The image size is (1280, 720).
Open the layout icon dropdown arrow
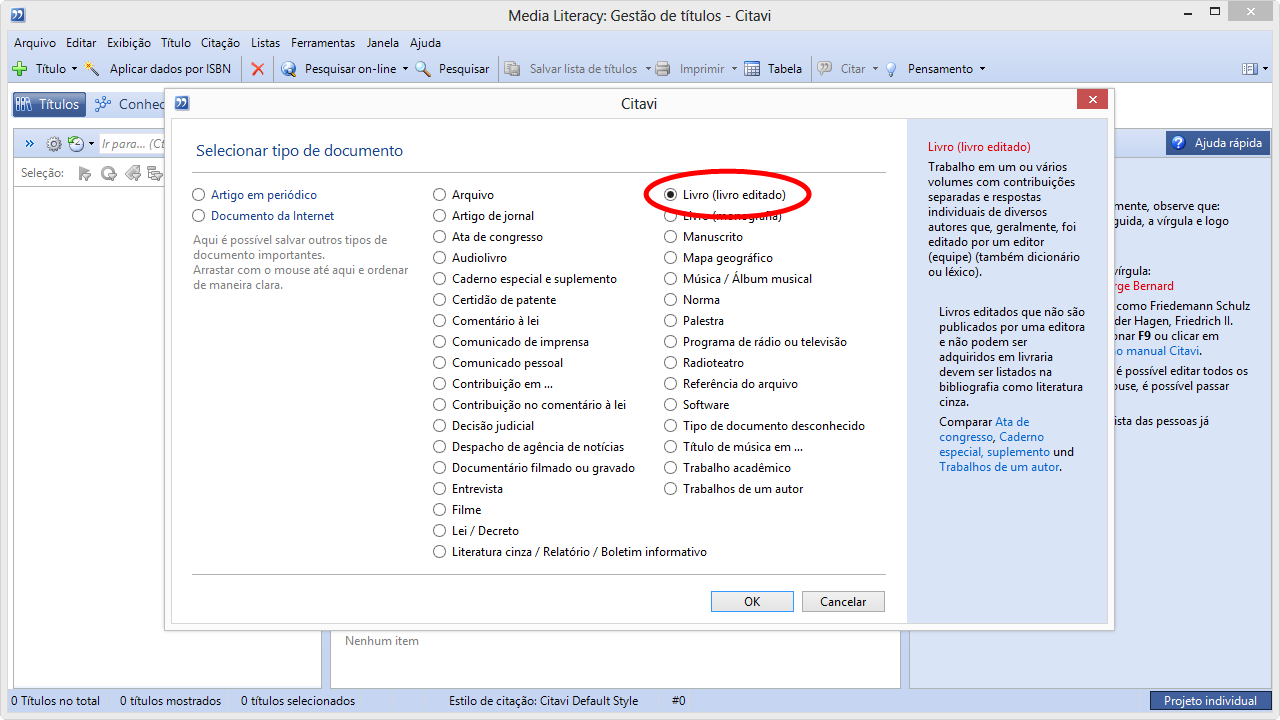1265,69
